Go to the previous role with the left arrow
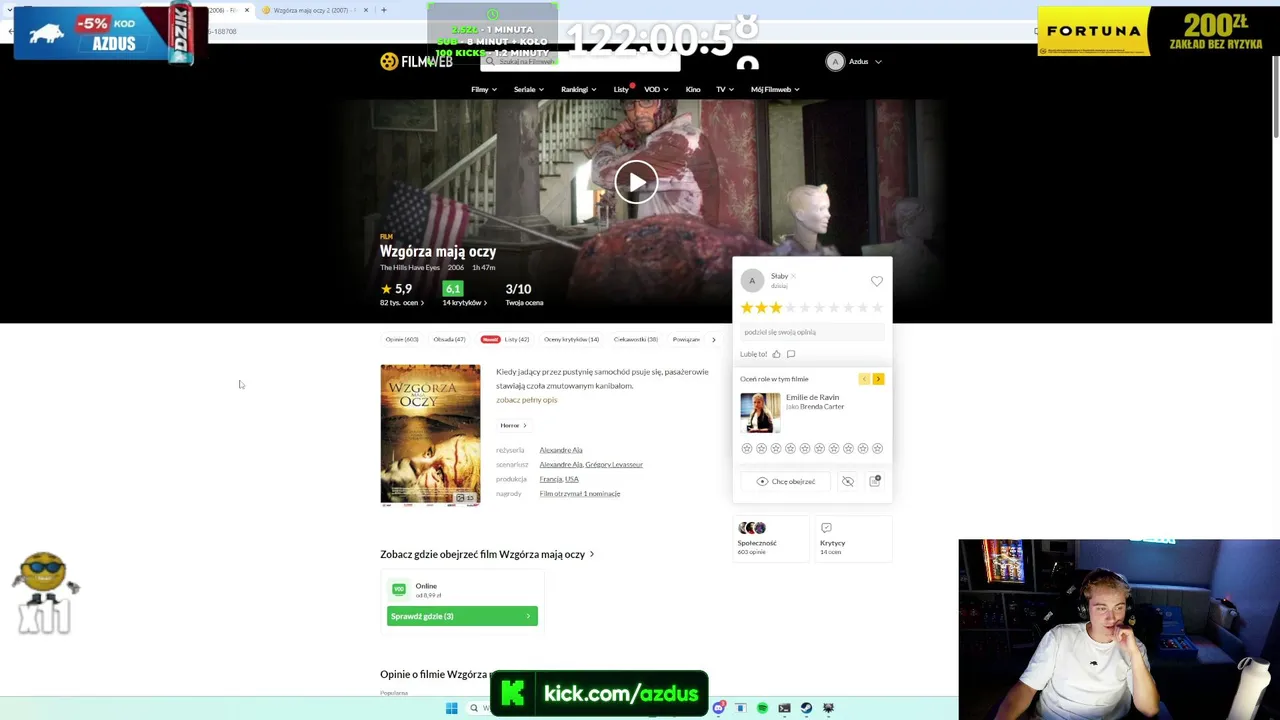Image resolution: width=1280 pixels, height=720 pixels. tap(864, 379)
